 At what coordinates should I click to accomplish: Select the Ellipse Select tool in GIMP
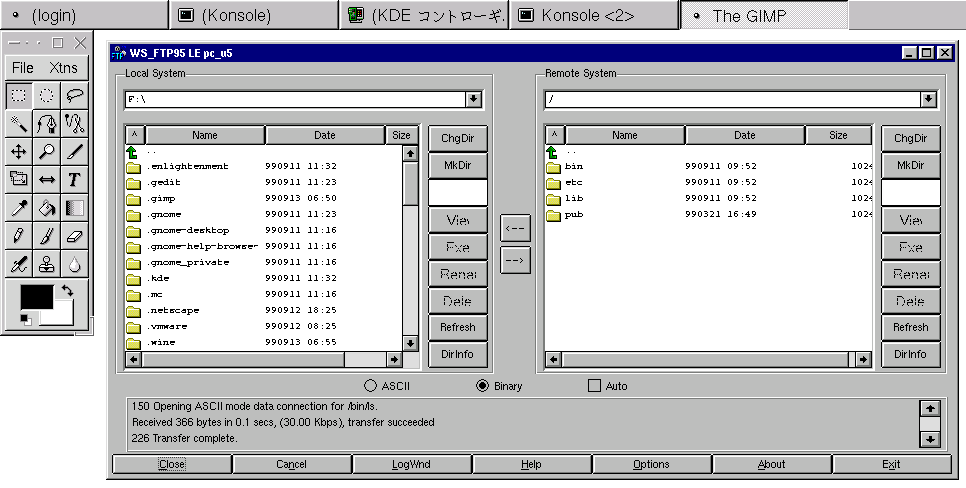[47, 95]
